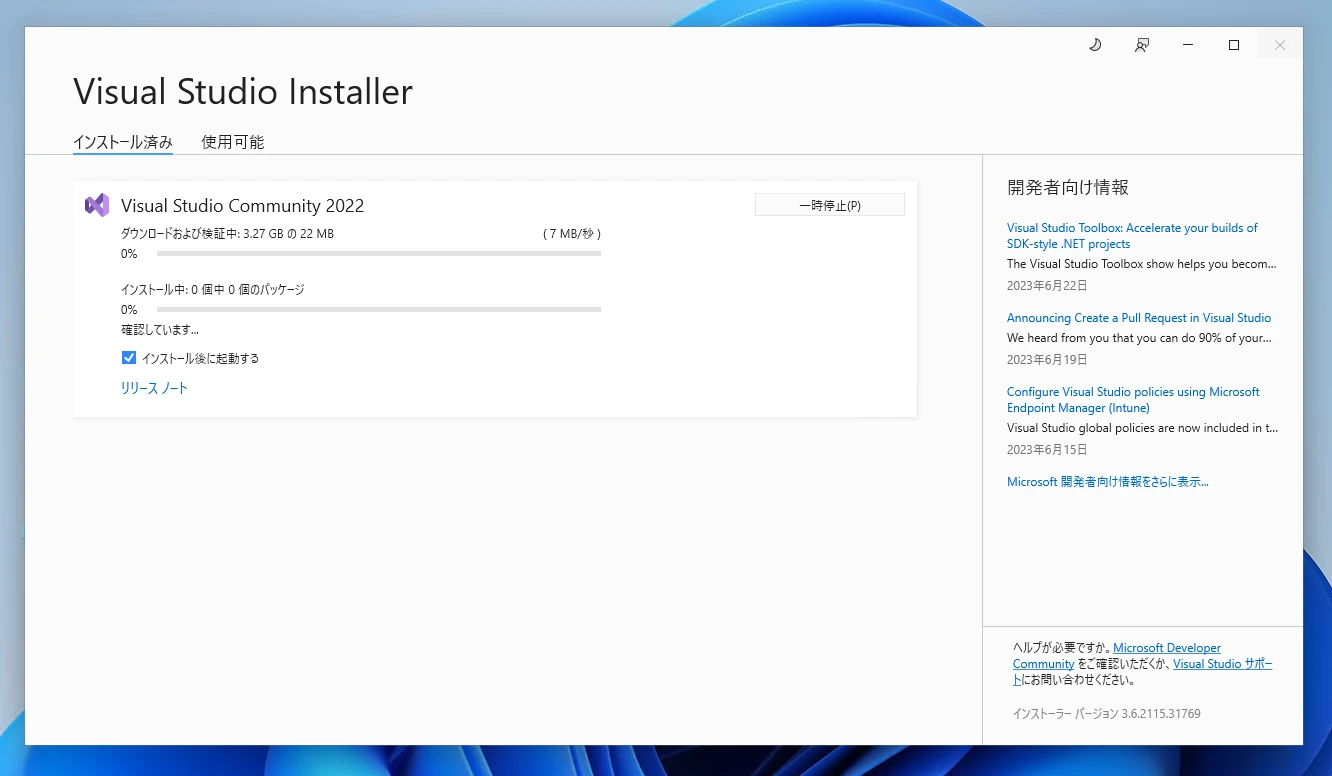Click インストール中: 0 個中 0 個のパッケージ text
1332x776 pixels.
(x=213, y=290)
